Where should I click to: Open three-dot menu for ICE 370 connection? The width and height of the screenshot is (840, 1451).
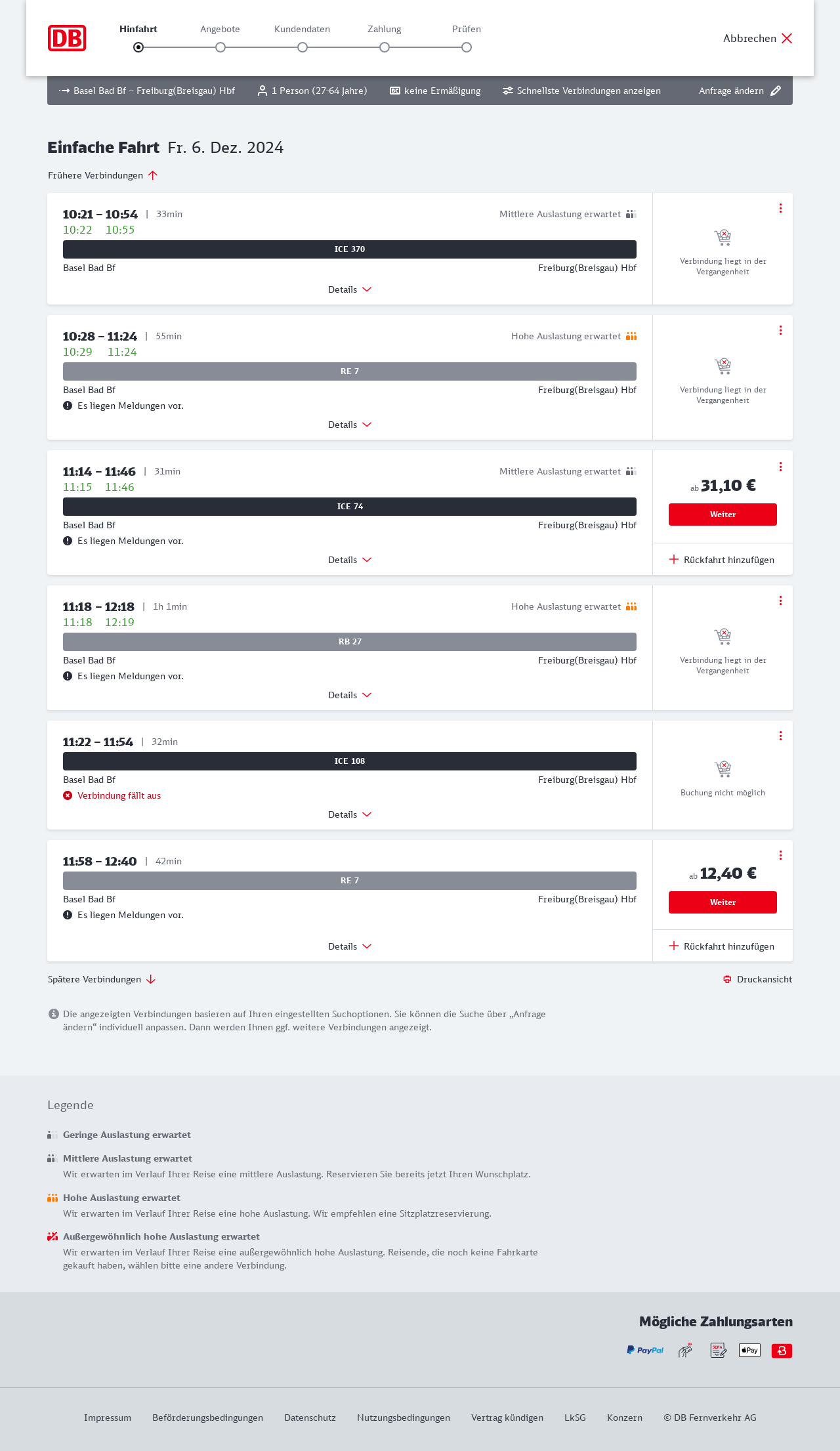[780, 208]
